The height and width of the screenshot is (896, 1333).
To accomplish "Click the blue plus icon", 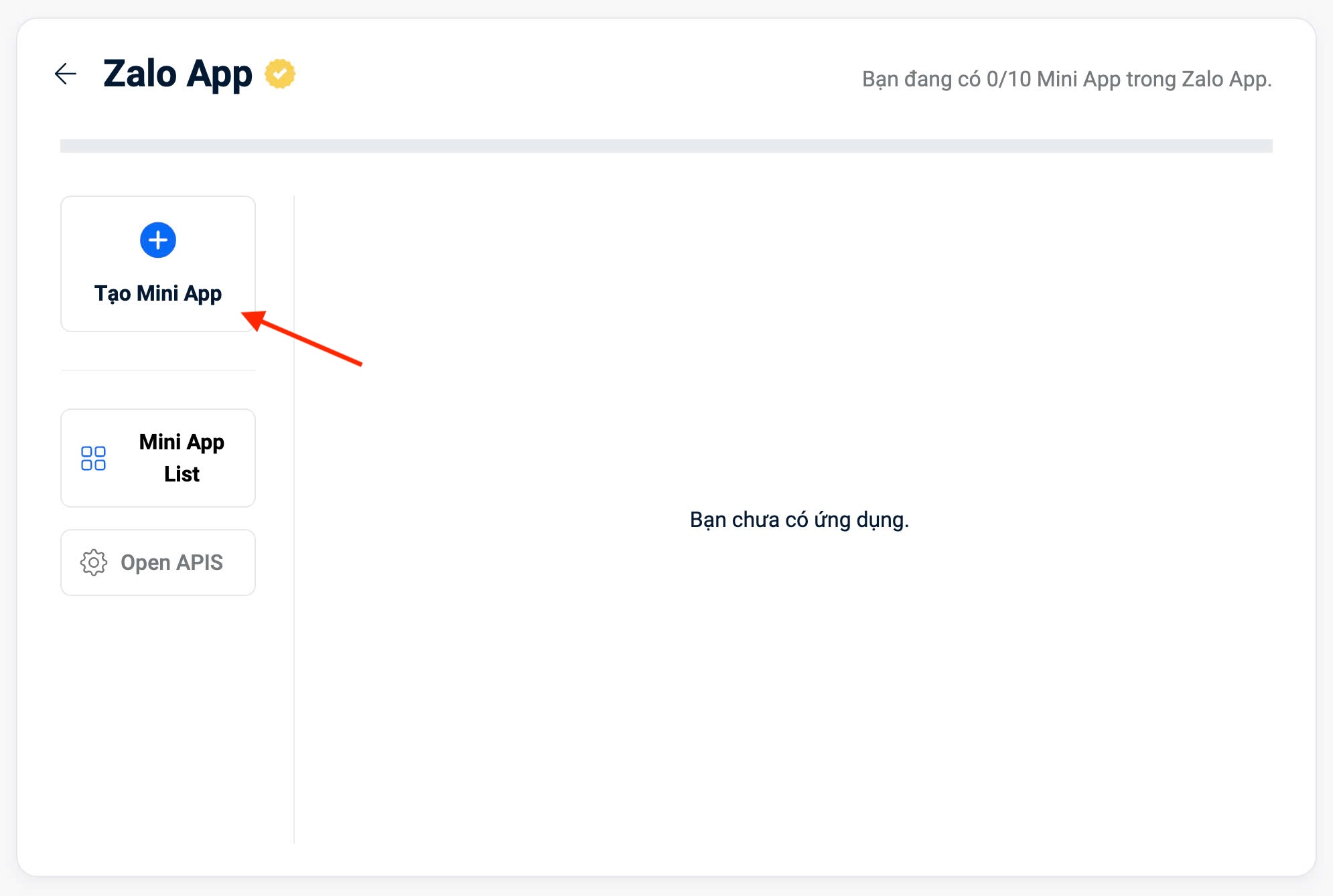I will pos(158,240).
